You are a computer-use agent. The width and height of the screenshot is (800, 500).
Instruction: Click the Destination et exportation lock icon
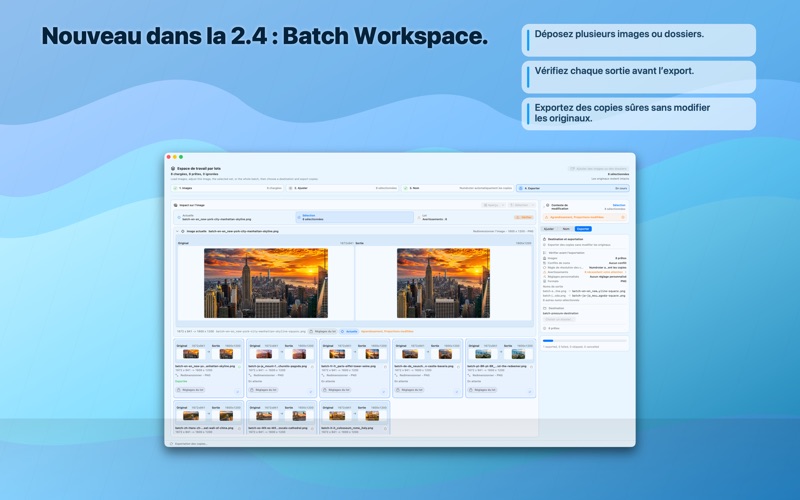point(545,239)
